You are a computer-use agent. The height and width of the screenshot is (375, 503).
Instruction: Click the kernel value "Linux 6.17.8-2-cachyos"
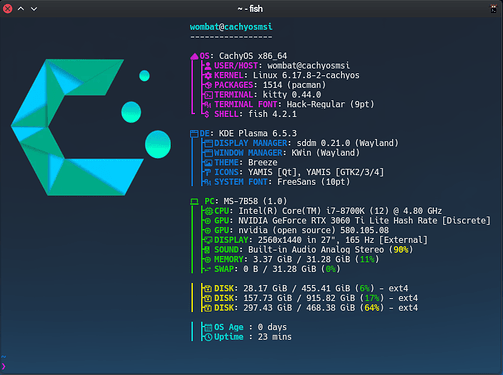click(x=306, y=75)
